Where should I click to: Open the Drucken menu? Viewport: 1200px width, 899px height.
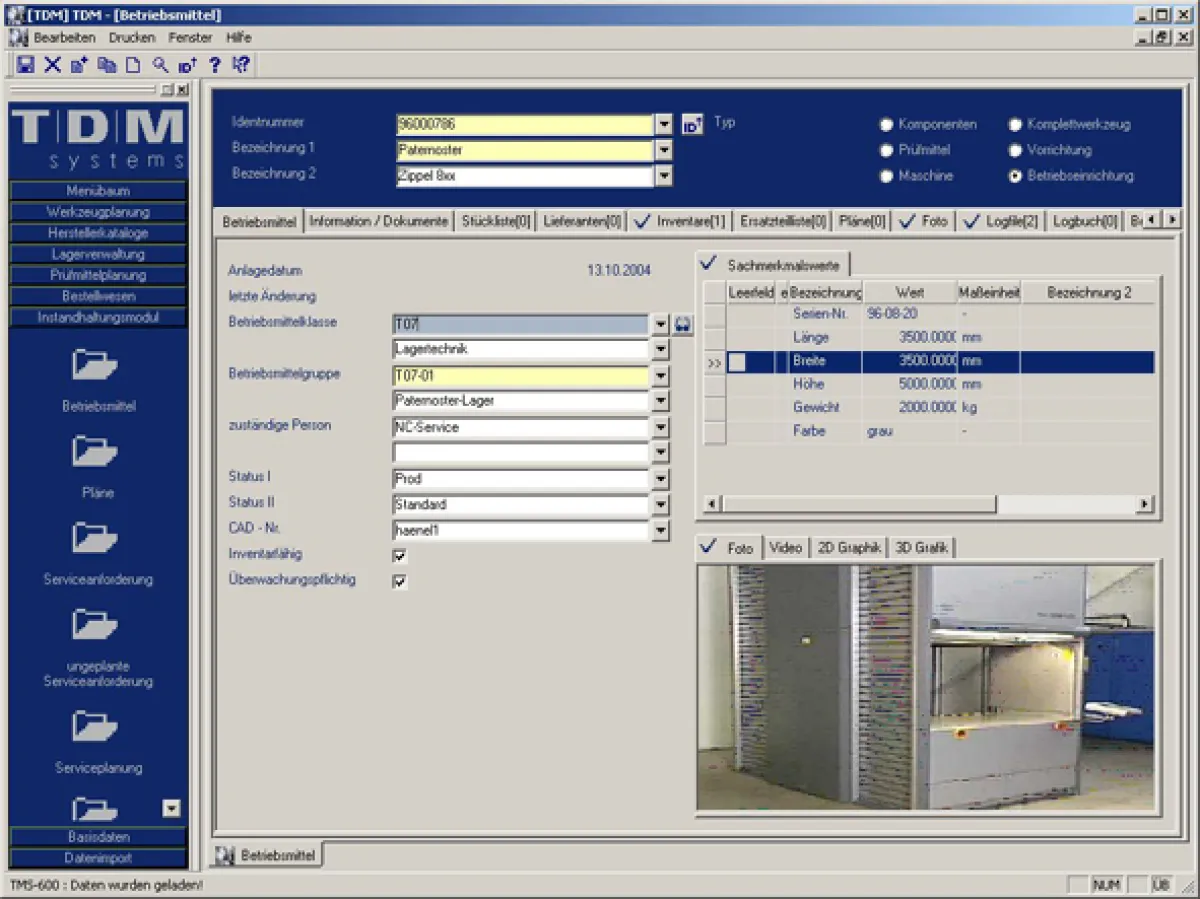(x=132, y=38)
